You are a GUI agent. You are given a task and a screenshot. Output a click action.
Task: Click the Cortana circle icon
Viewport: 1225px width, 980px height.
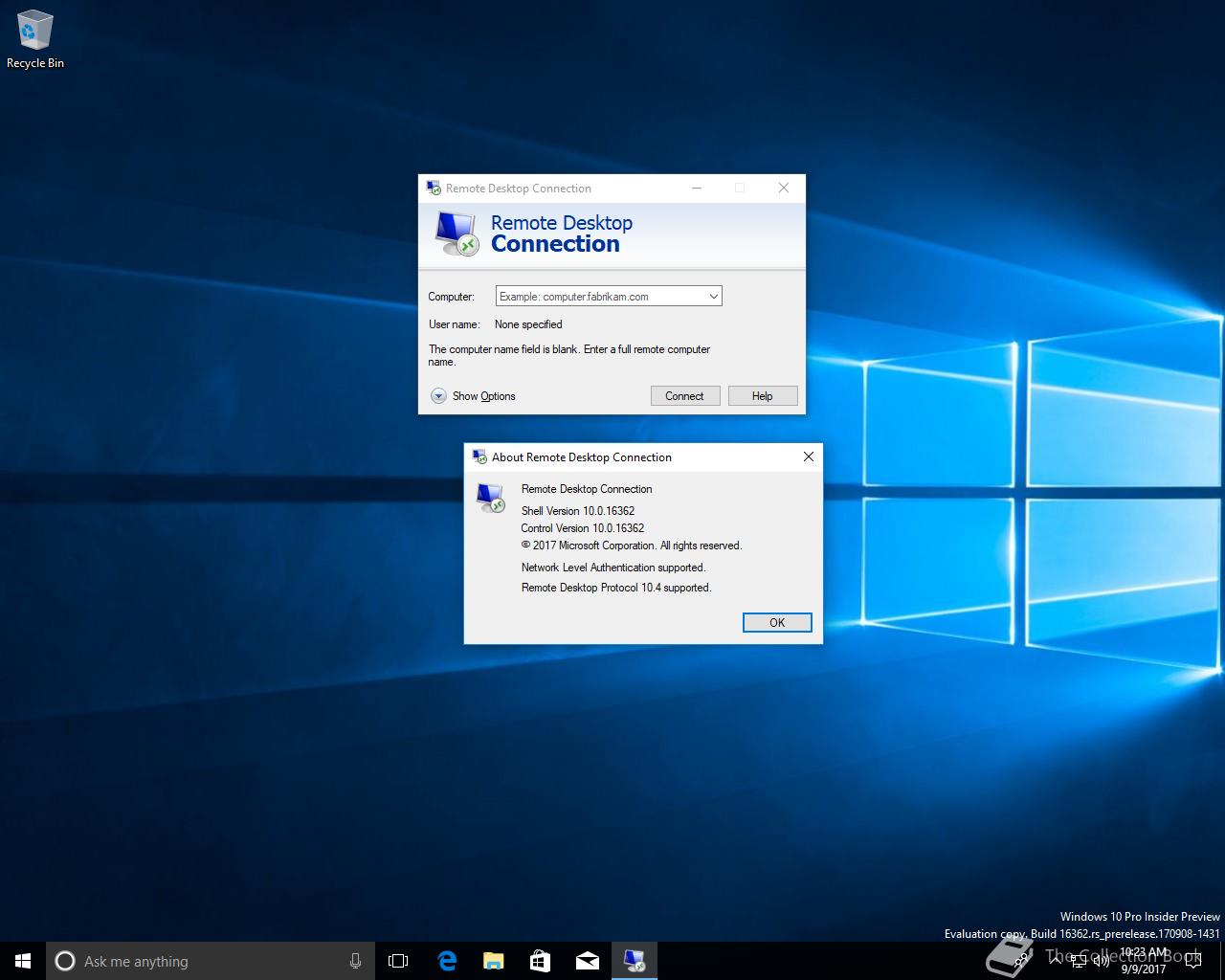65,961
